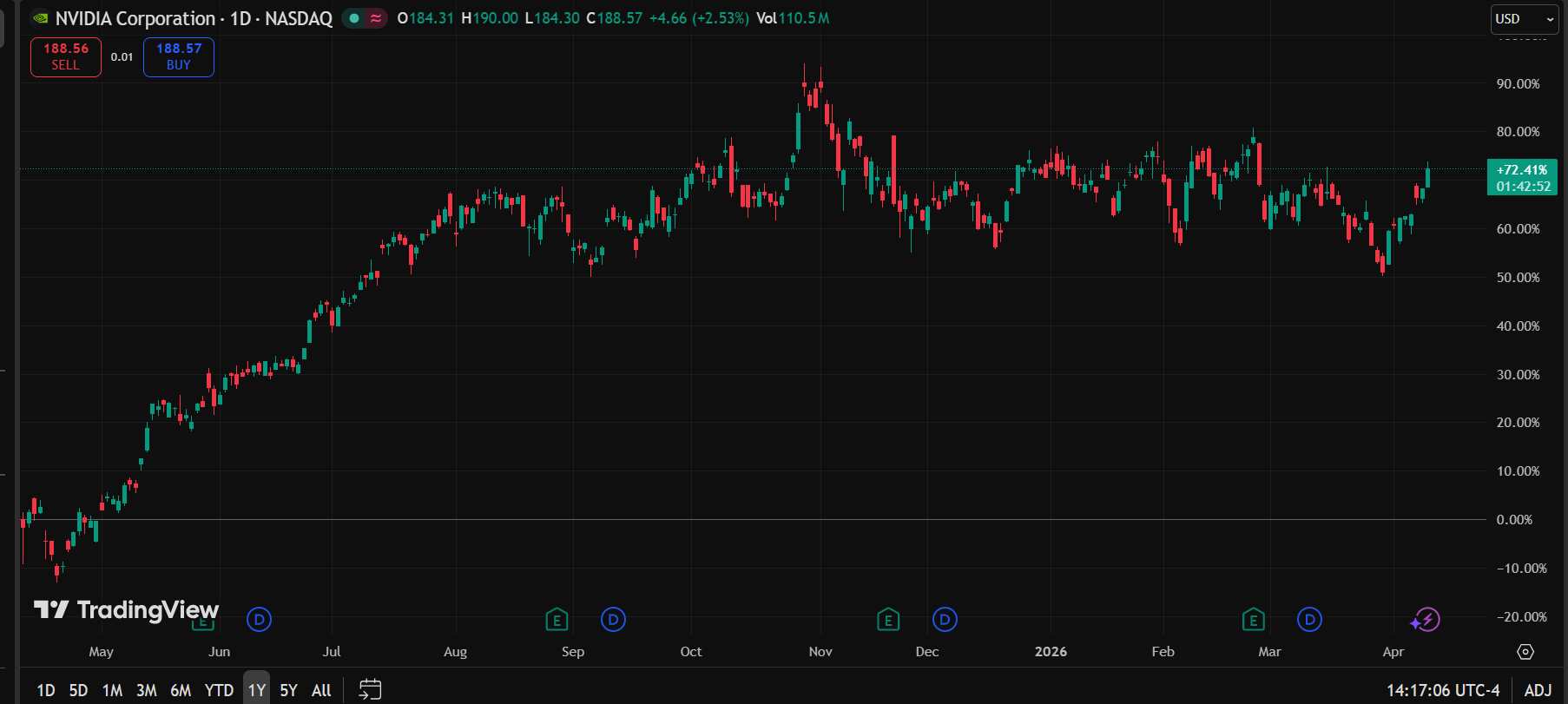This screenshot has width=1568, height=704.
Task: Click the Jun label on time axis
Action: pyautogui.click(x=220, y=652)
